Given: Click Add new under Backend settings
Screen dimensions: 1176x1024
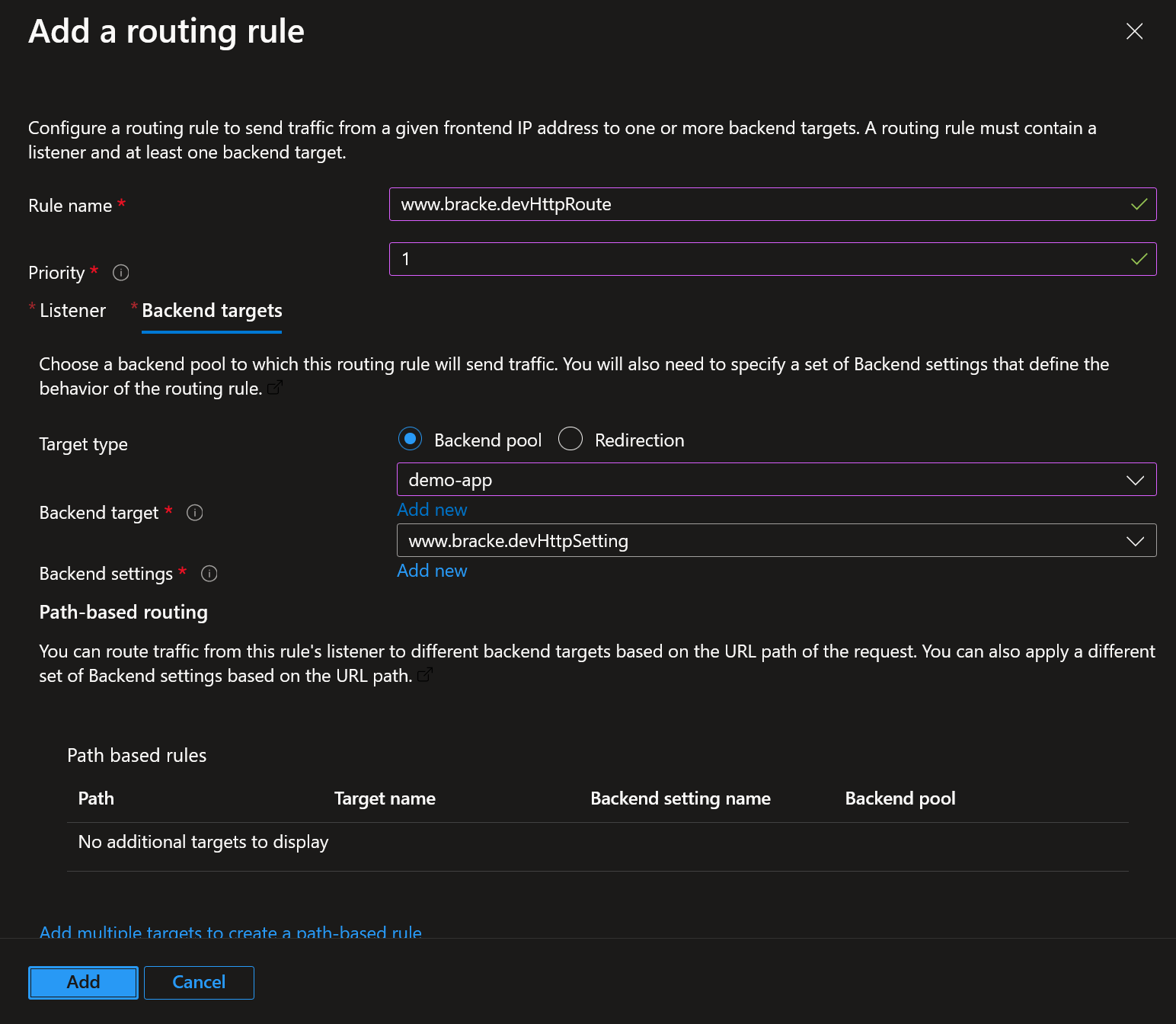Looking at the screenshot, I should (x=432, y=571).
